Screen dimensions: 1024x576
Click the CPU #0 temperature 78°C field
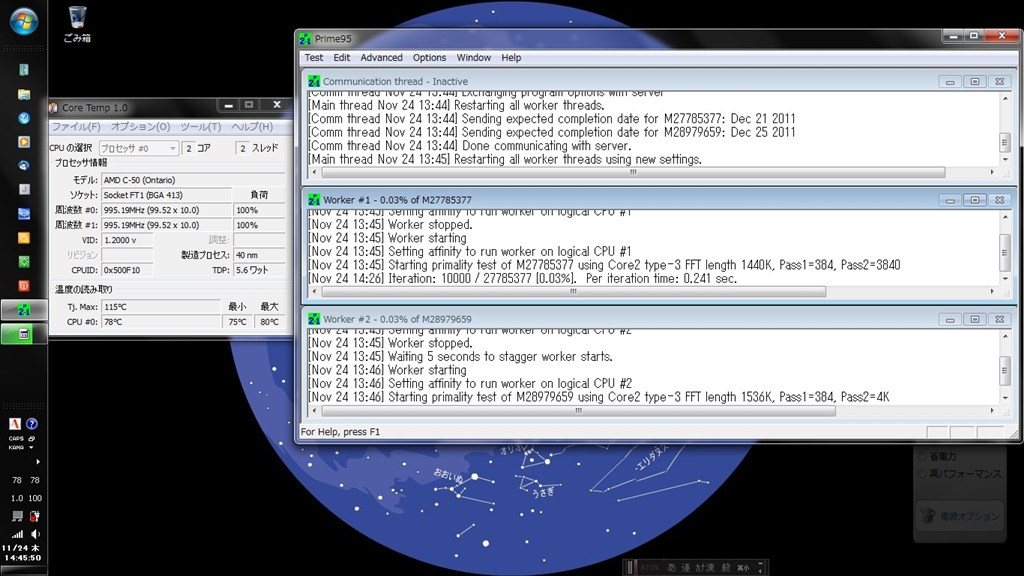(x=161, y=322)
